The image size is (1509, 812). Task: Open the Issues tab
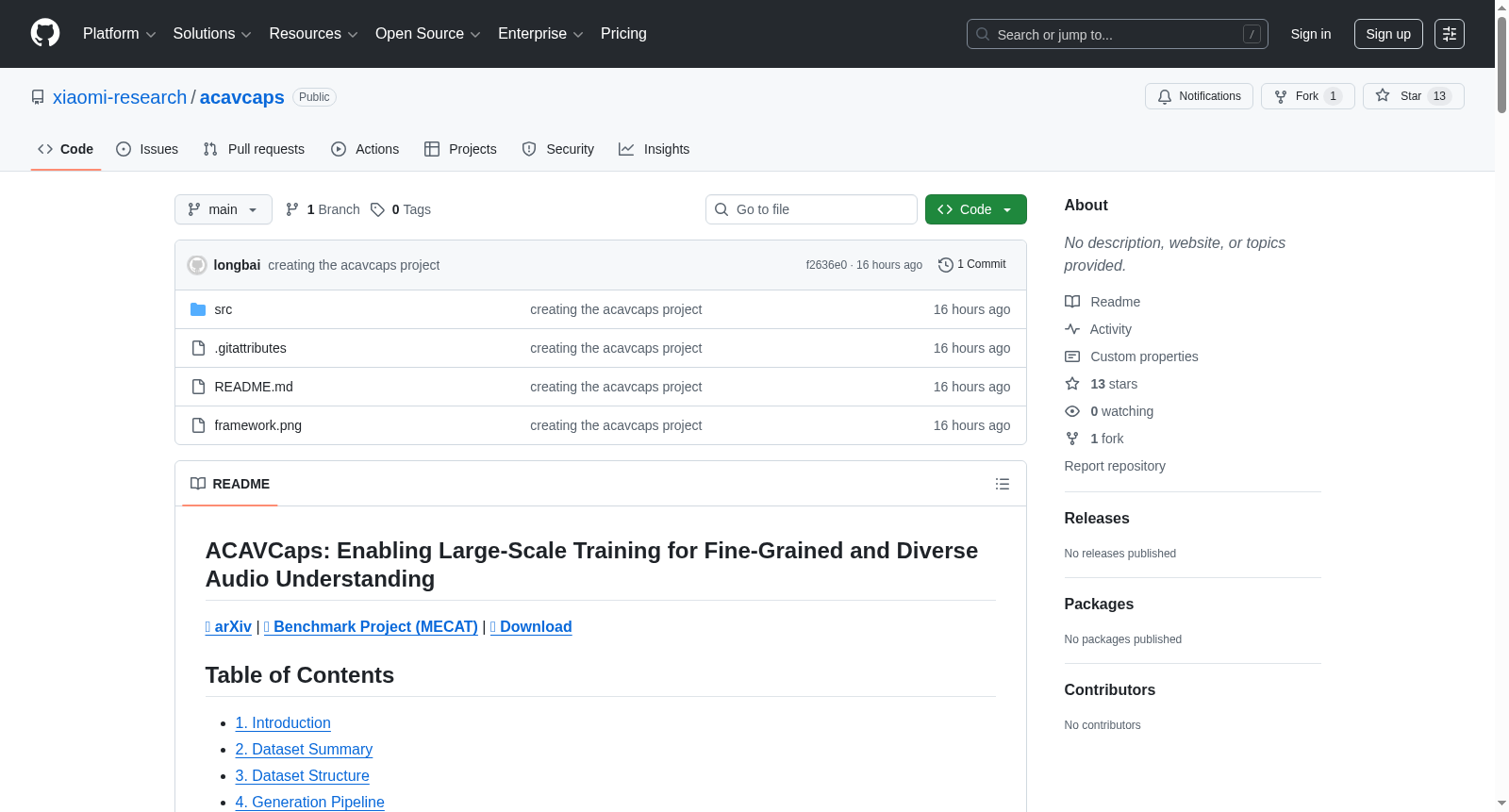point(147,149)
